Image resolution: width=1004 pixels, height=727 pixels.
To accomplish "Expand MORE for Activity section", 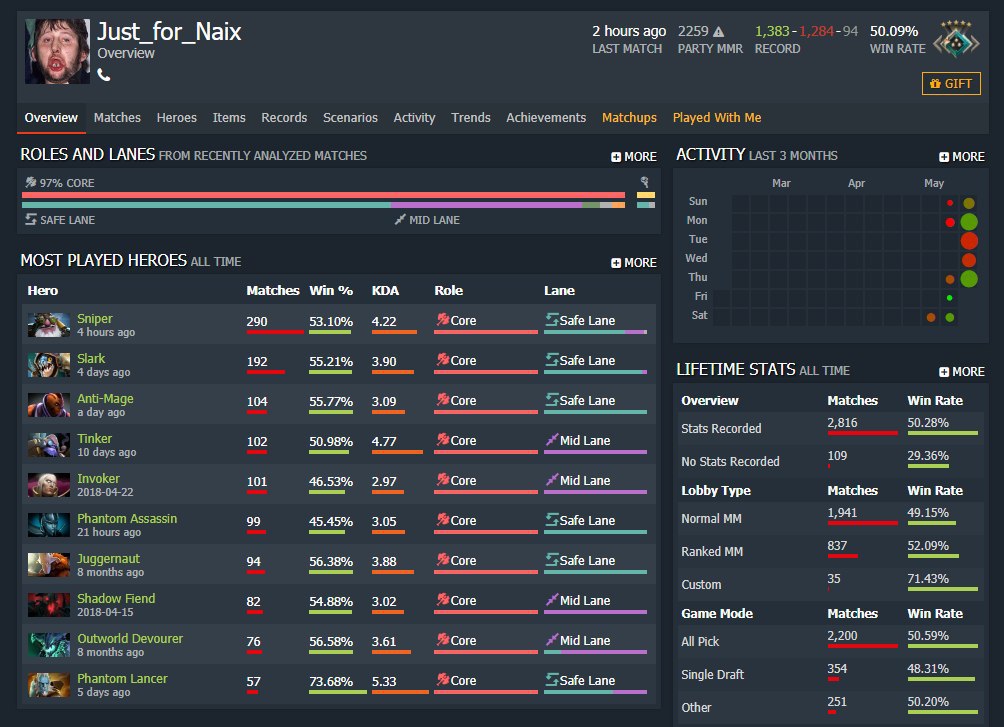I will [962, 157].
